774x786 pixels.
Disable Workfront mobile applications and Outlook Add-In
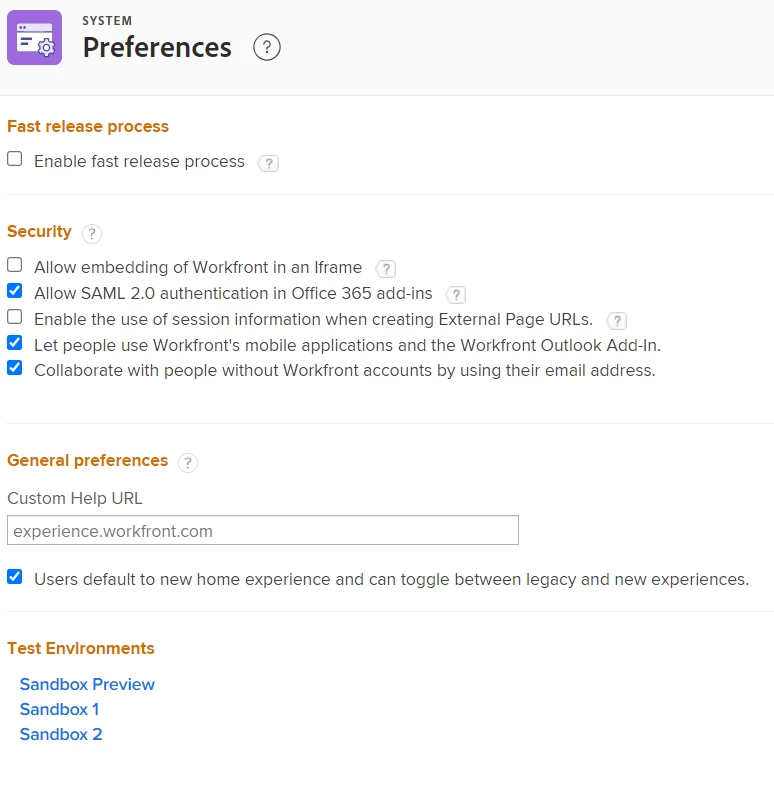tap(15, 343)
